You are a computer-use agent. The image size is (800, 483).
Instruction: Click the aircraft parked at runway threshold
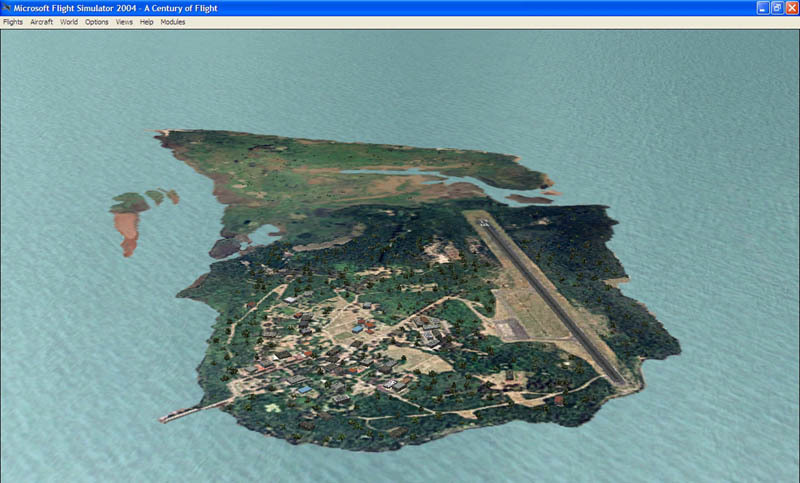click(x=484, y=222)
